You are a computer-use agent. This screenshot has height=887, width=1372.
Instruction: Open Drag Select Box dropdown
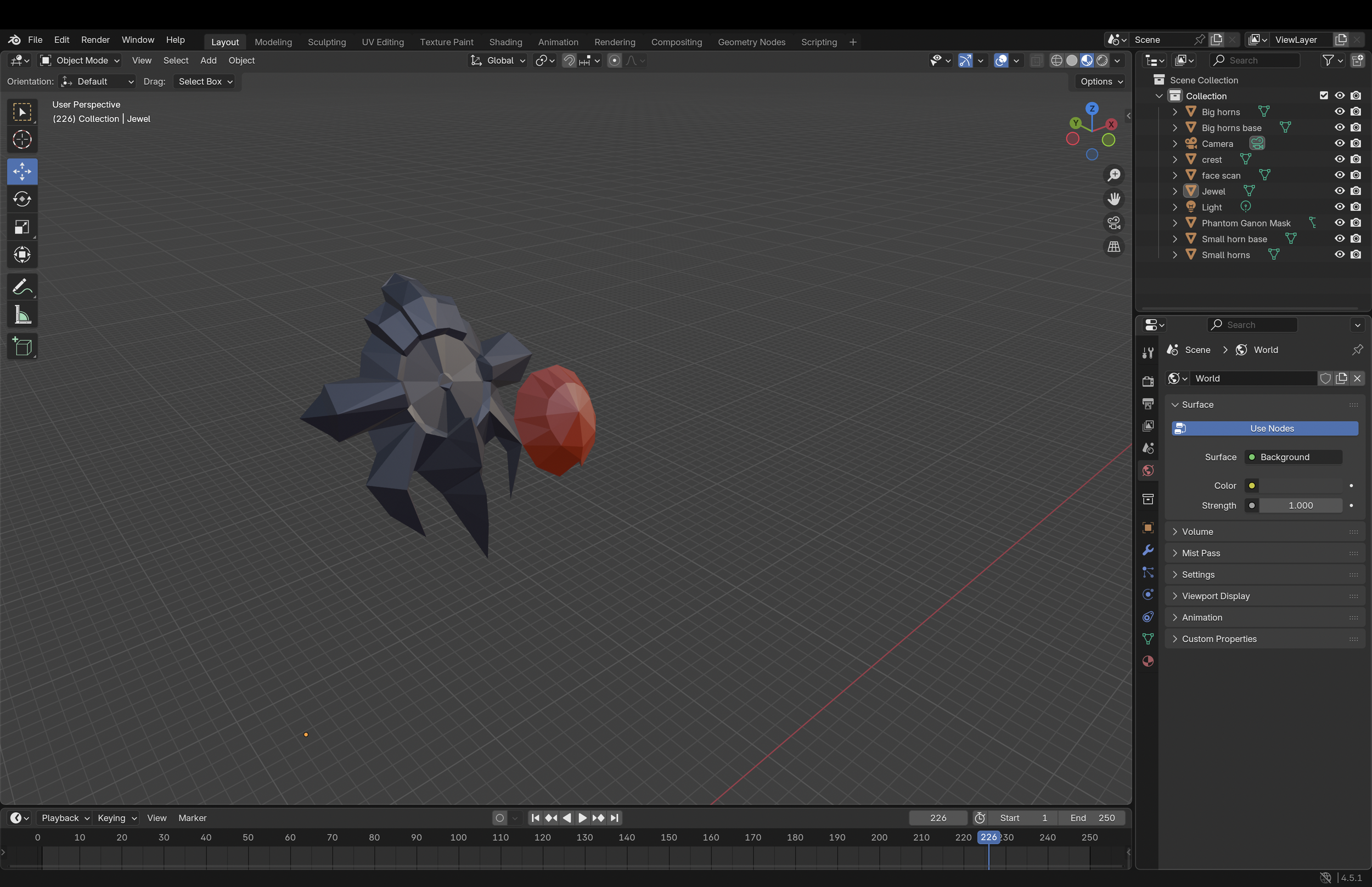coord(204,82)
